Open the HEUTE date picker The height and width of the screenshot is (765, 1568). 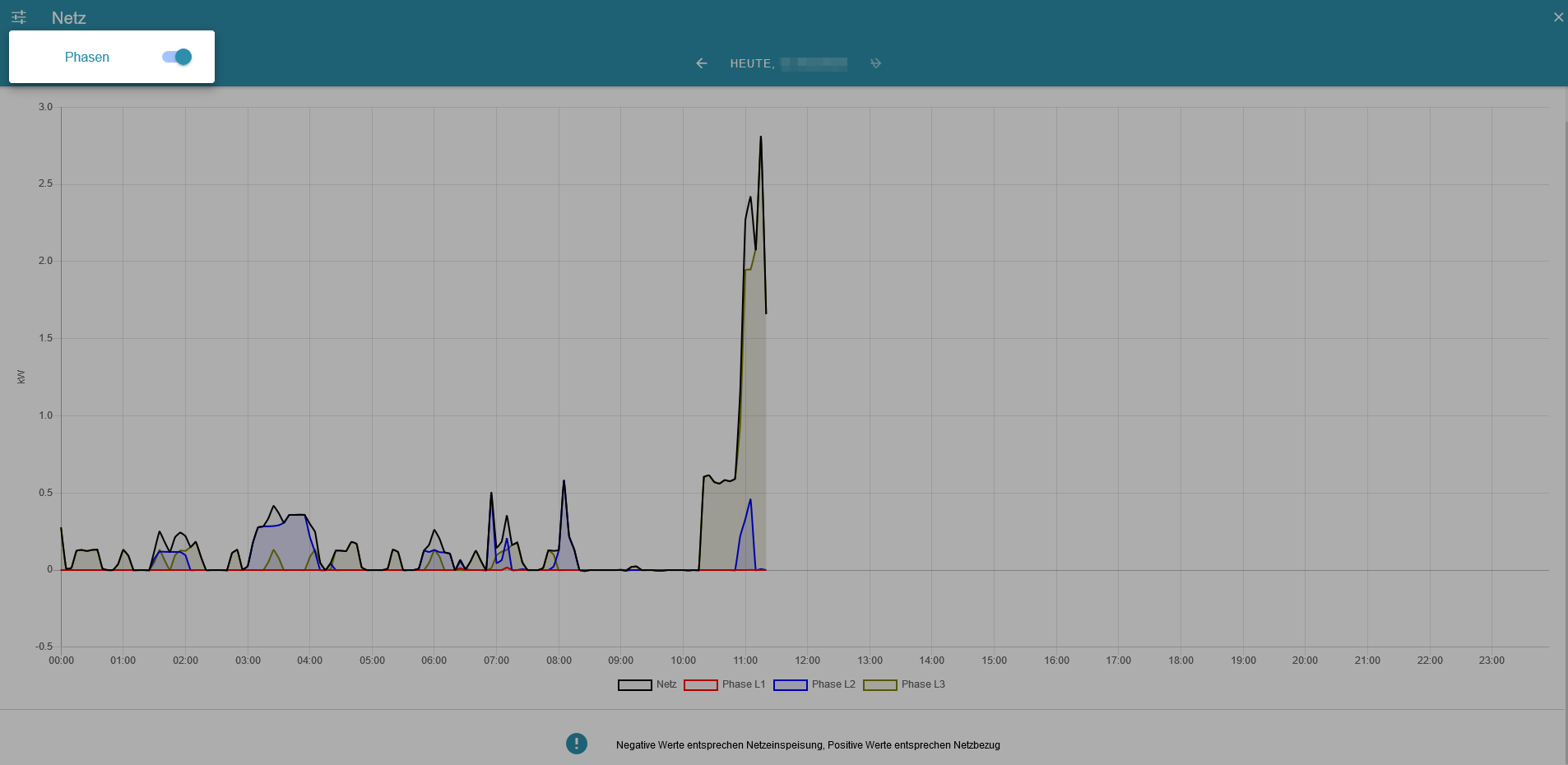788,63
